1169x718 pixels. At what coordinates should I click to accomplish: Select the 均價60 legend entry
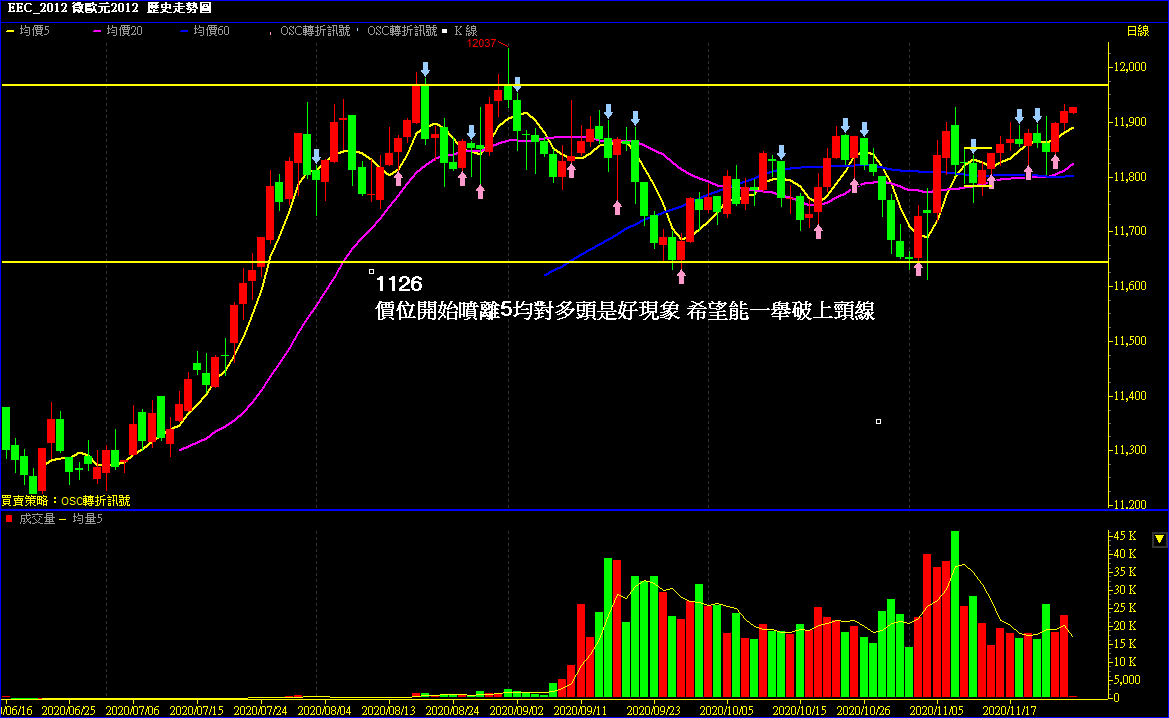coord(205,31)
